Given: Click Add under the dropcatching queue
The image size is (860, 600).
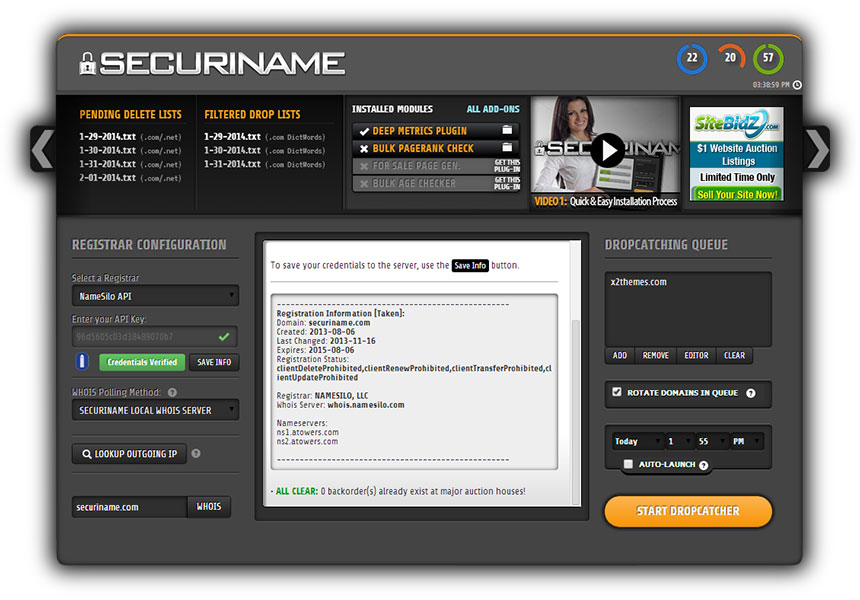Looking at the screenshot, I should tap(620, 355).
